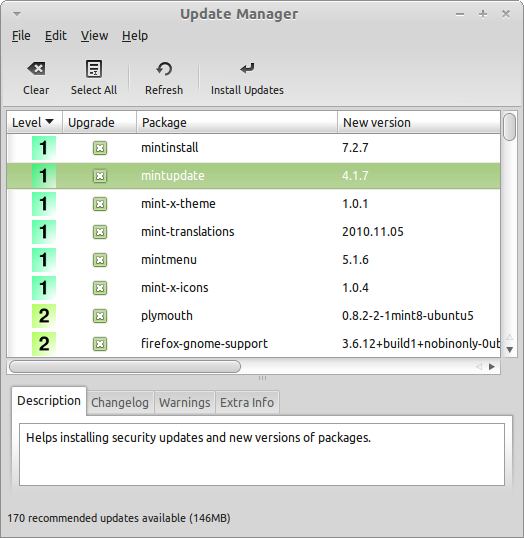Viewport: 524px width, 538px height.
Task: Click the vertical scrollbar down arrow
Action: point(510,350)
